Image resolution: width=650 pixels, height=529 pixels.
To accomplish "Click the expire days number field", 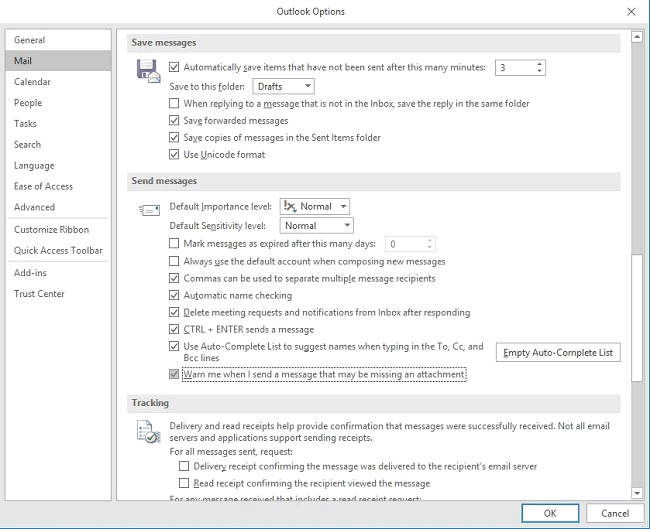I will [405, 244].
